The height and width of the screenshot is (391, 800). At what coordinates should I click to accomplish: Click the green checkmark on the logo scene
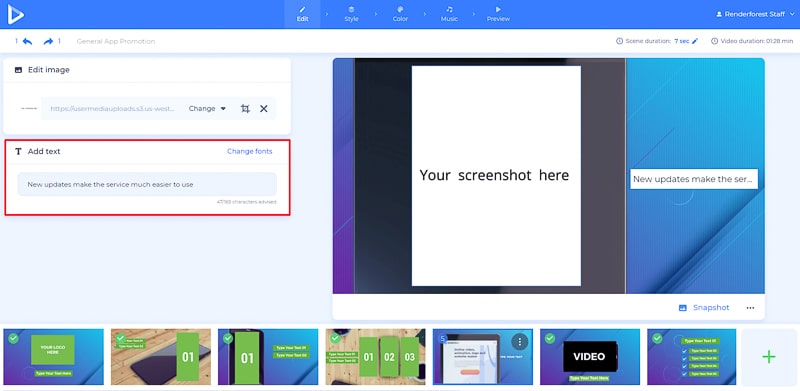click(x=13, y=338)
